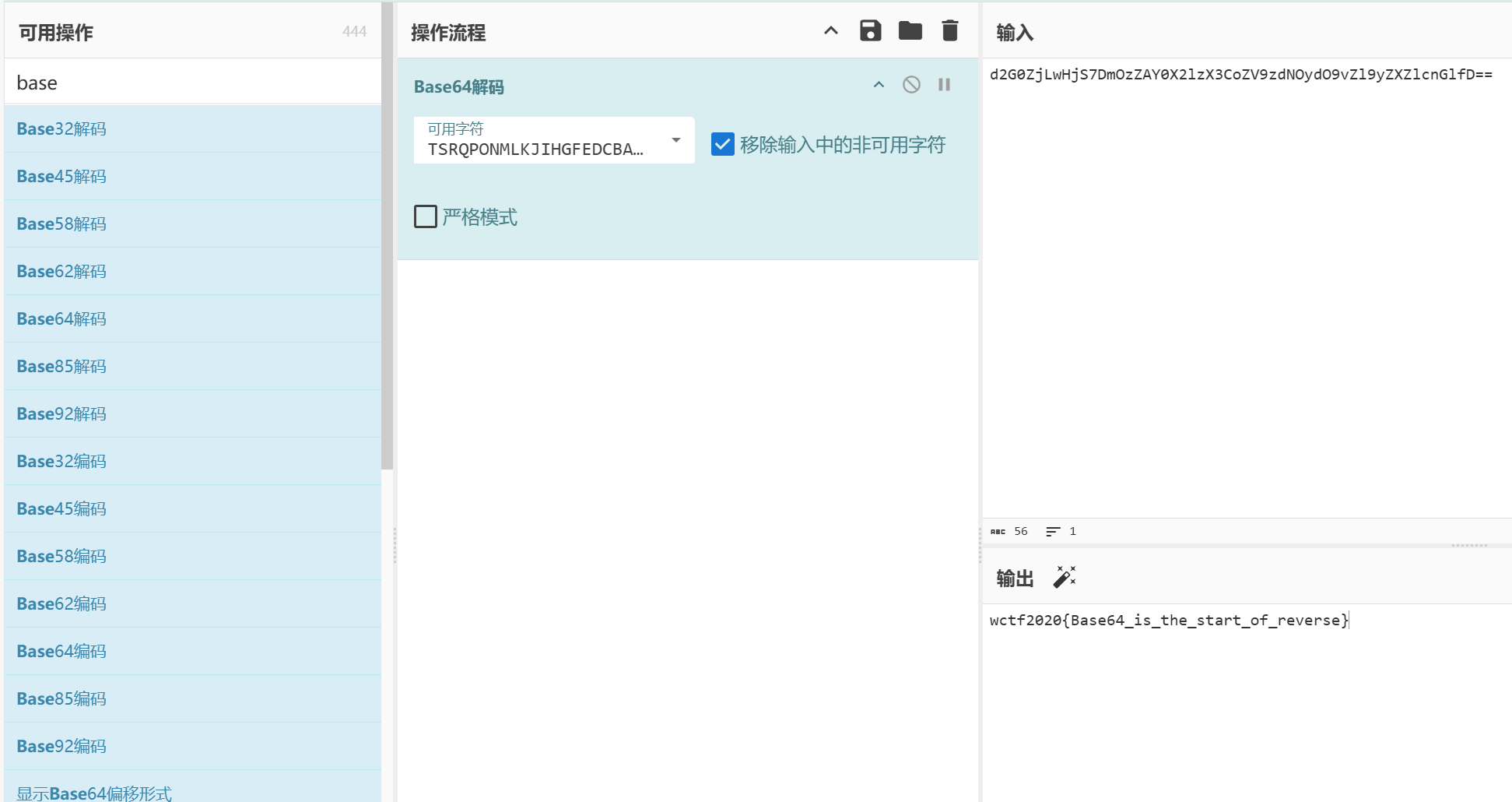Click the operations search field containing 'base'
The width and height of the screenshot is (1512, 802).
click(192, 83)
